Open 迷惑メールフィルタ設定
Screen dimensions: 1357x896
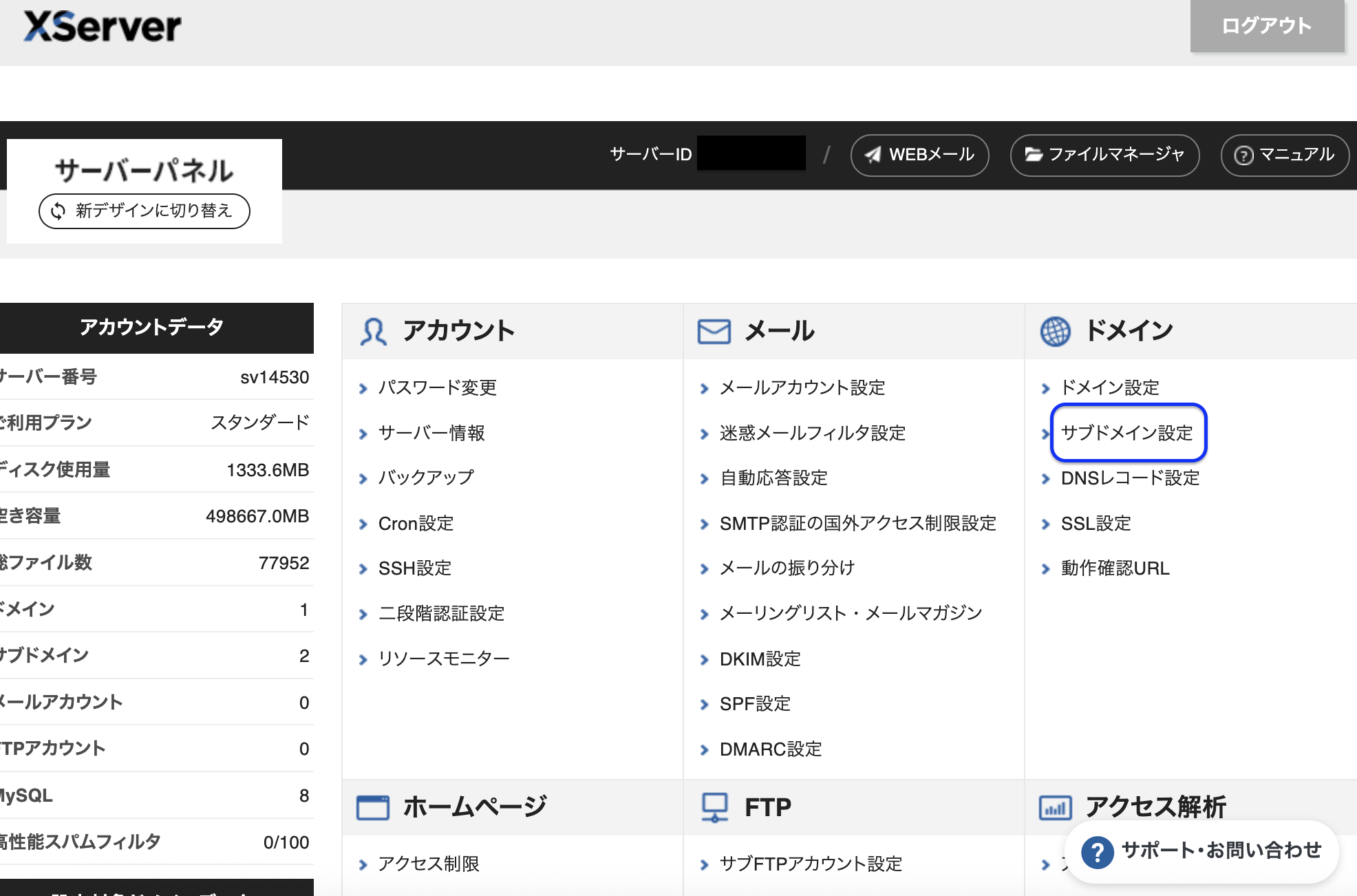pyautogui.click(x=812, y=434)
